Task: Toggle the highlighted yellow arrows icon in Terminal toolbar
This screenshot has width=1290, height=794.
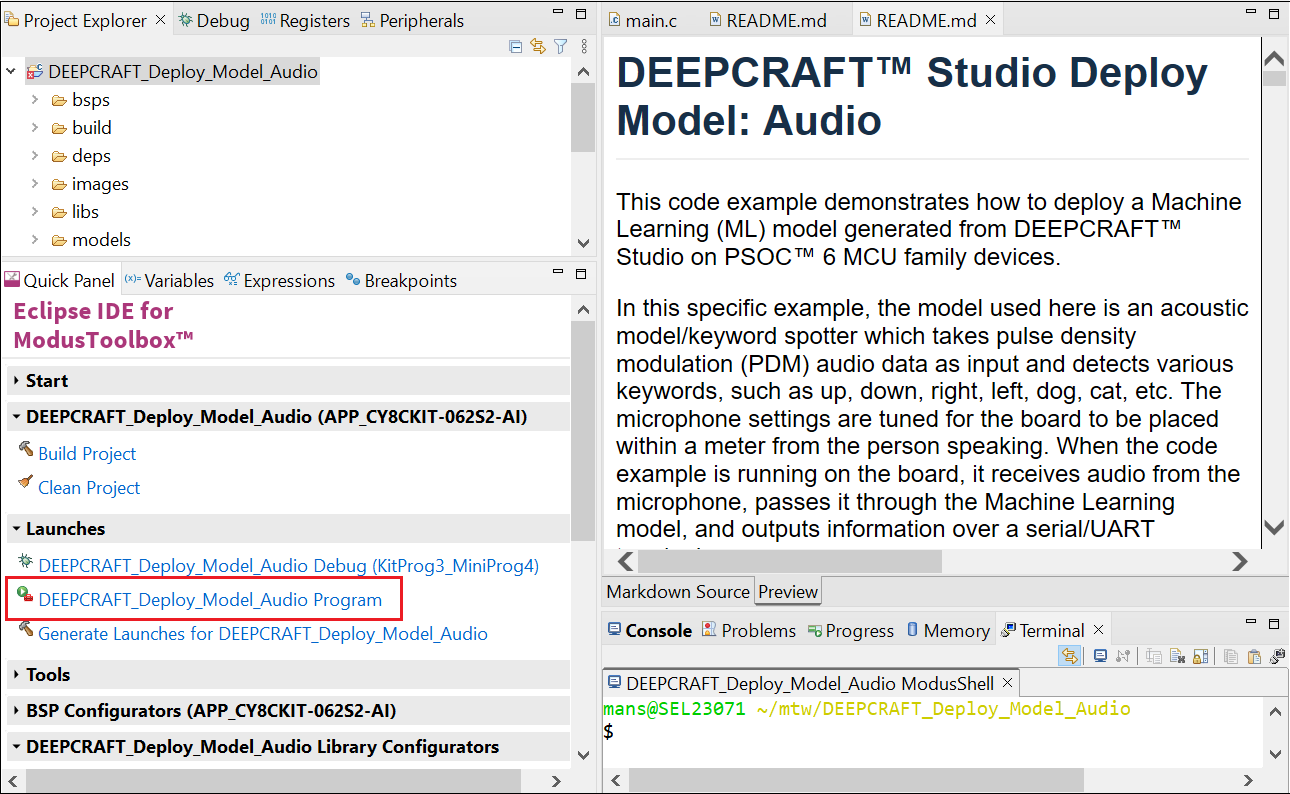Action: [1069, 656]
